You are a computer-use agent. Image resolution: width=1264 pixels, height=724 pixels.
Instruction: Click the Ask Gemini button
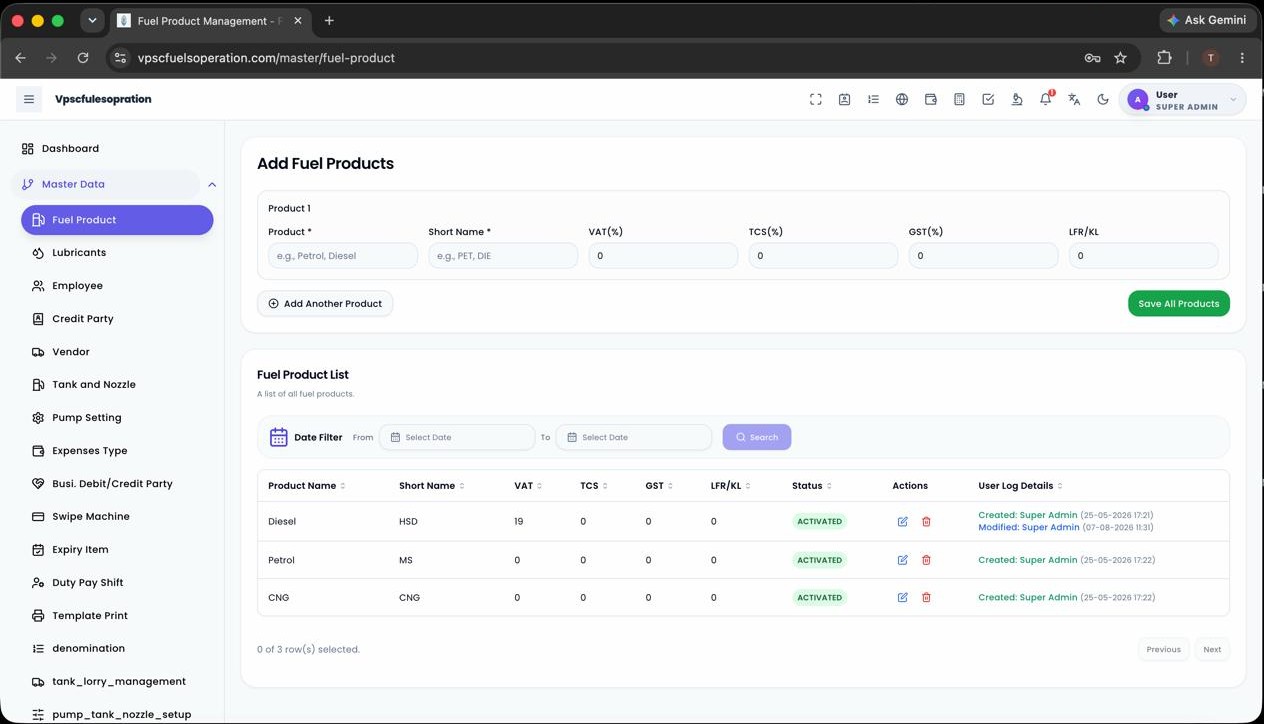tap(1206, 20)
